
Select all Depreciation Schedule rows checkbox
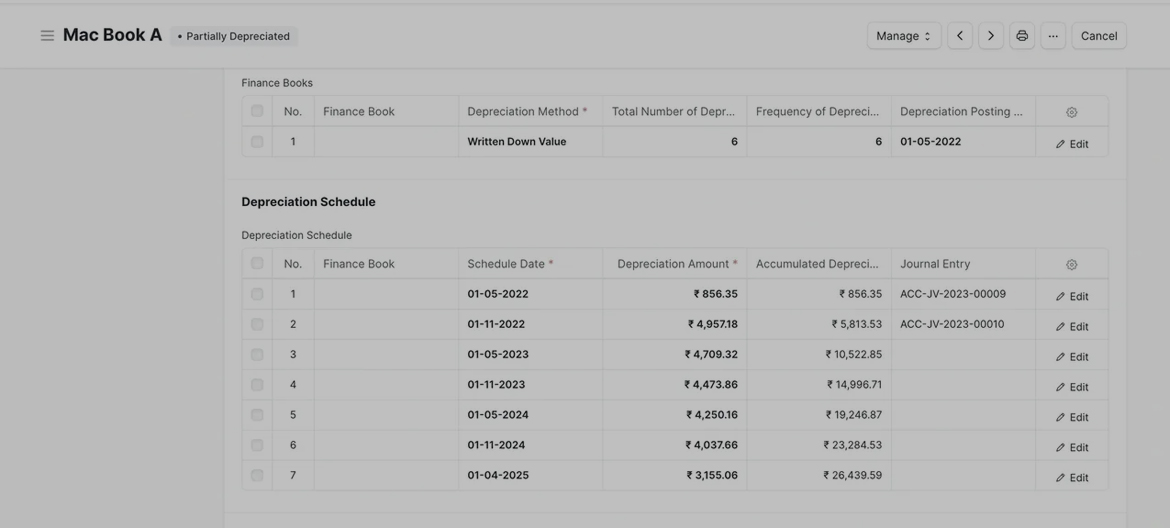pyautogui.click(x=257, y=264)
